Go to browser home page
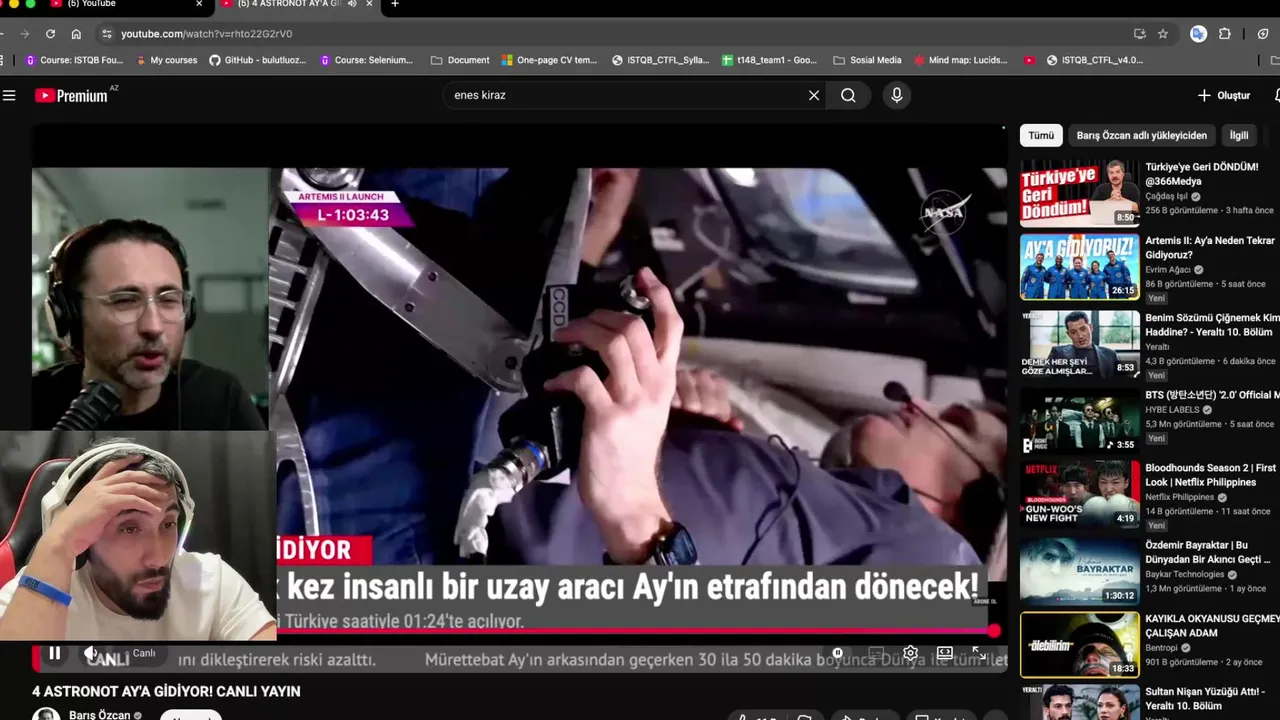 coord(76,34)
